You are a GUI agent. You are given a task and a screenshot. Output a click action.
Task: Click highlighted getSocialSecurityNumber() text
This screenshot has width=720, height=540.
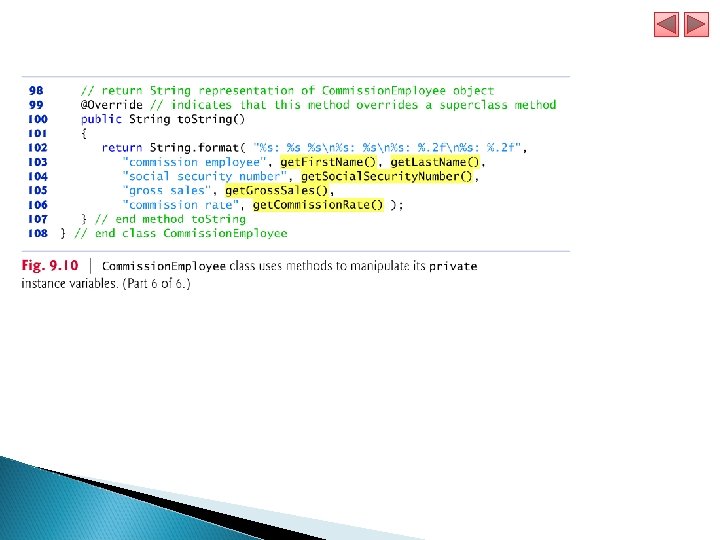pyautogui.click(x=387, y=176)
